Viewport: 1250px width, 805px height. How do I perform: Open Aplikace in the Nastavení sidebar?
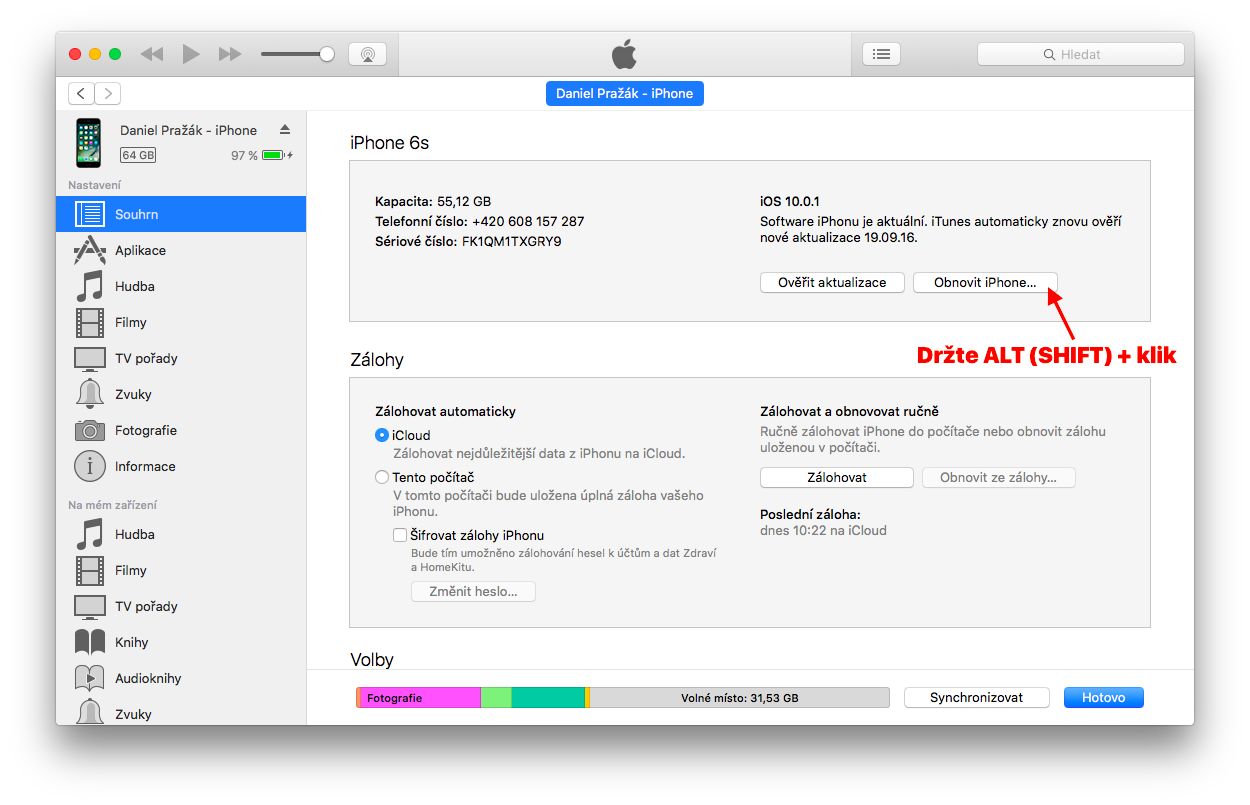[181, 250]
